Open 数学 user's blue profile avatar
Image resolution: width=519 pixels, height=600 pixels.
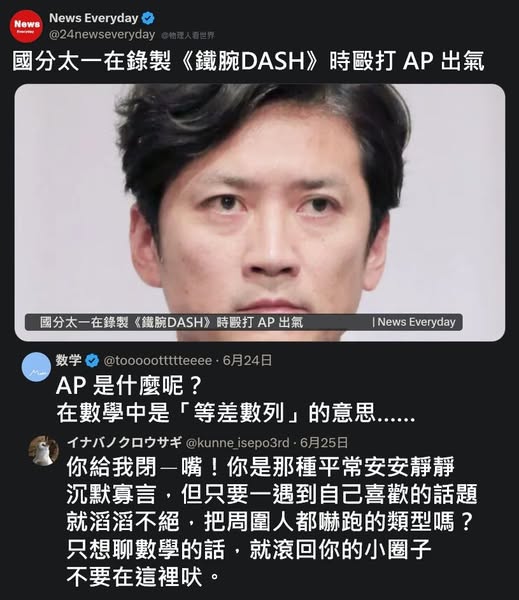[x=36, y=367]
